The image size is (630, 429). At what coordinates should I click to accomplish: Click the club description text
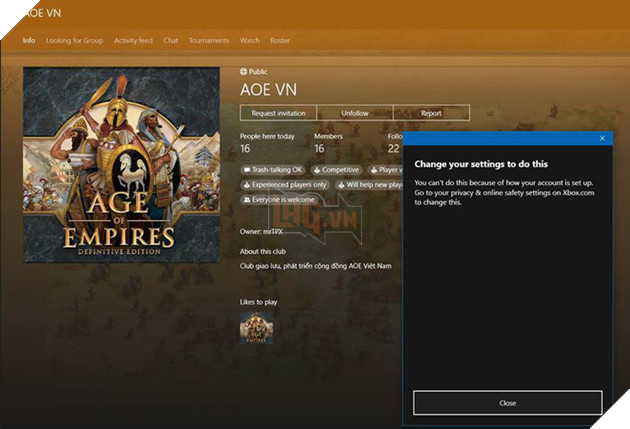[315, 266]
